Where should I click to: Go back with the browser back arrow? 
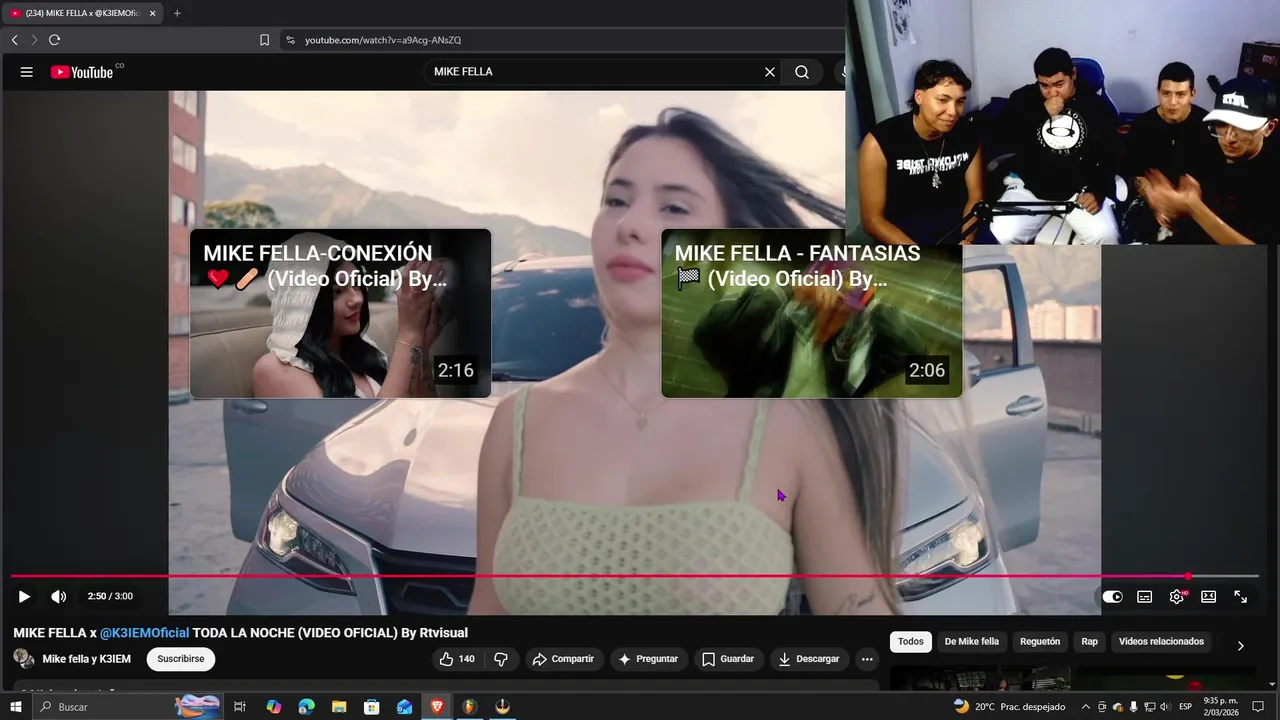tap(14, 40)
